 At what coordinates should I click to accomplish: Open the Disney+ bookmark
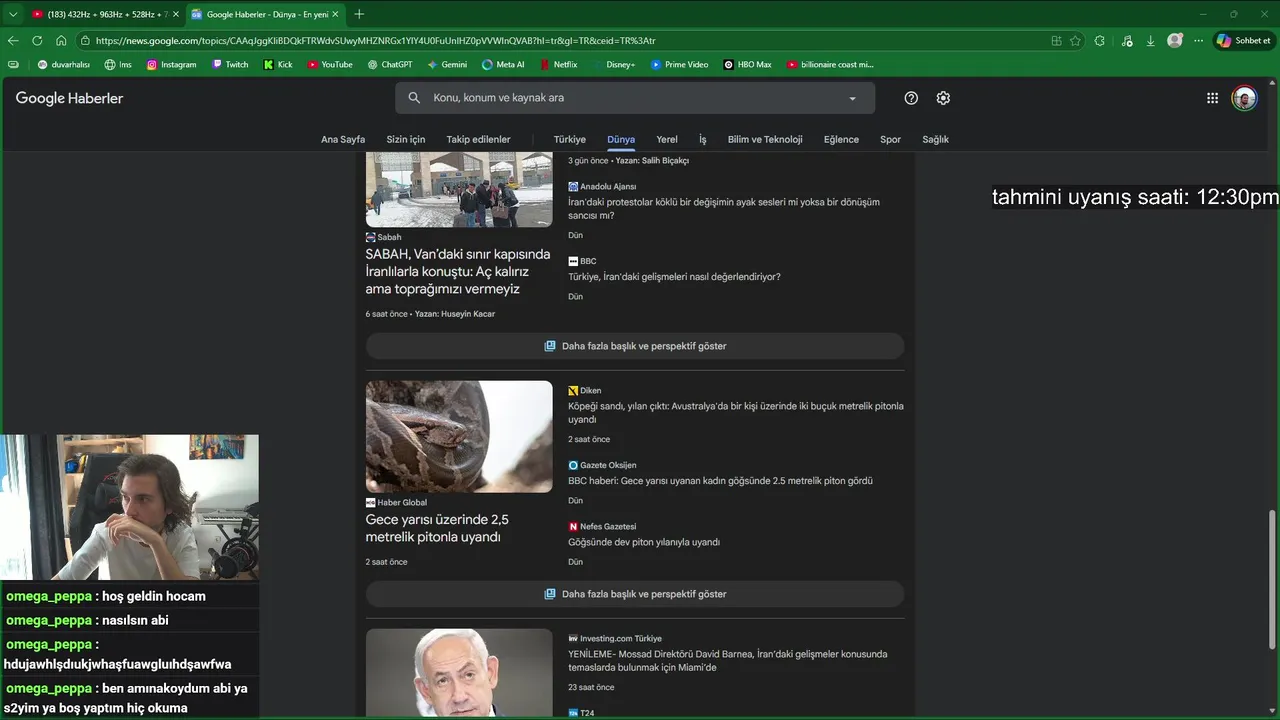[x=613, y=64]
